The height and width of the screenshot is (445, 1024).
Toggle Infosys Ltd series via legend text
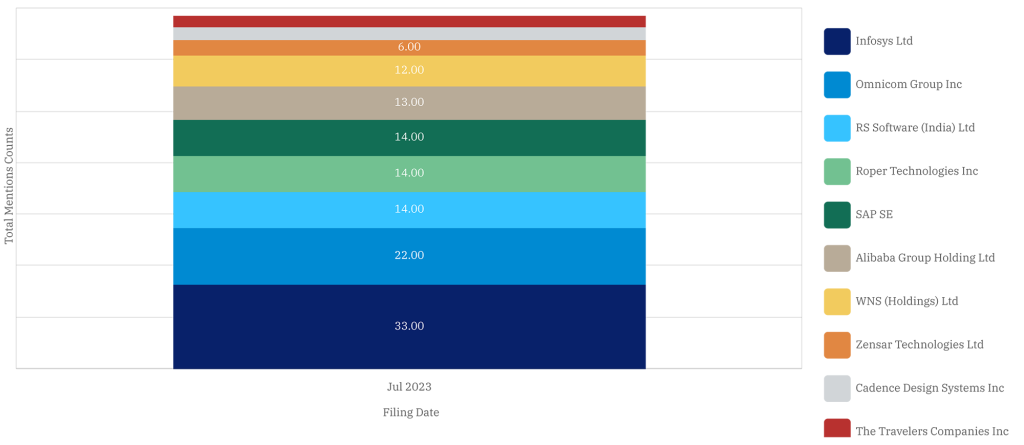click(x=884, y=41)
